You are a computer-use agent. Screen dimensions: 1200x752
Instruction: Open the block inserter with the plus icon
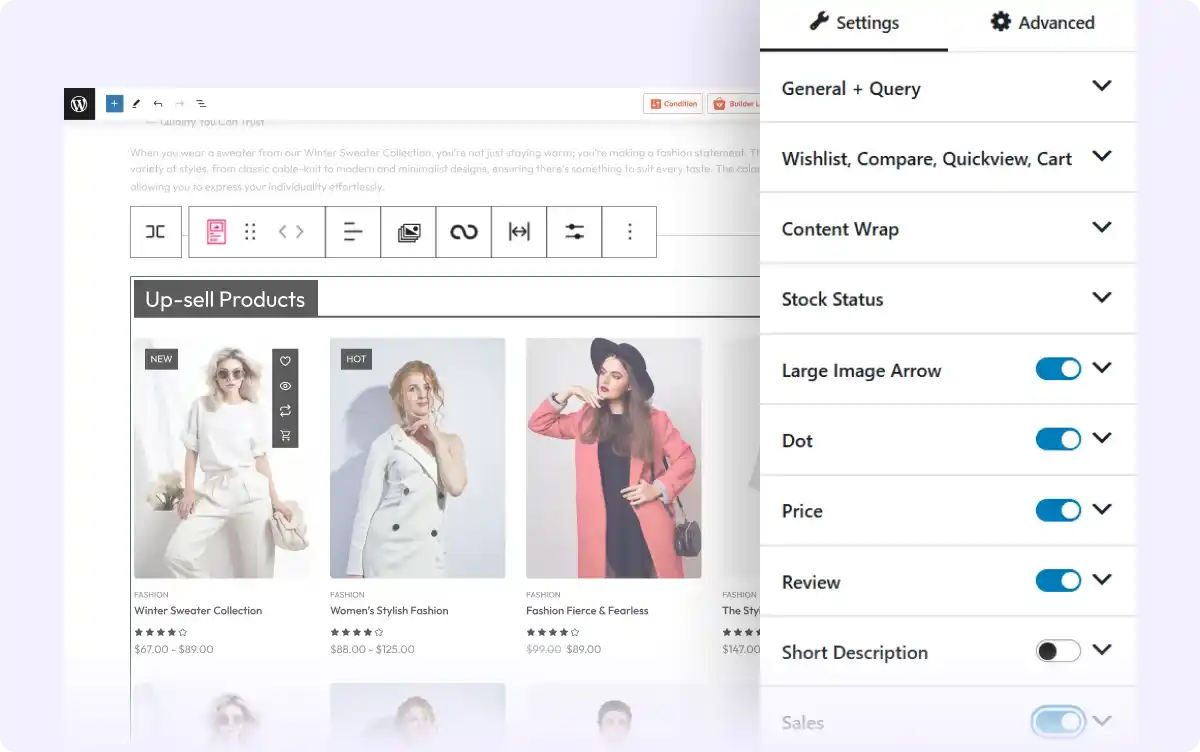pyautogui.click(x=113, y=103)
